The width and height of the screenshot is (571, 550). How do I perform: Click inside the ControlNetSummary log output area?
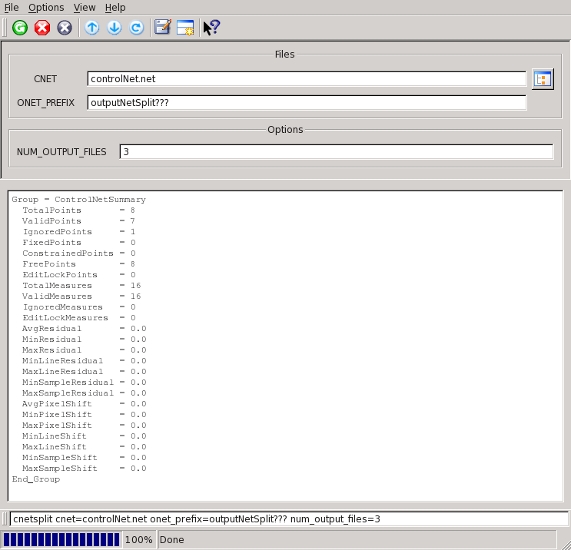click(x=285, y=346)
